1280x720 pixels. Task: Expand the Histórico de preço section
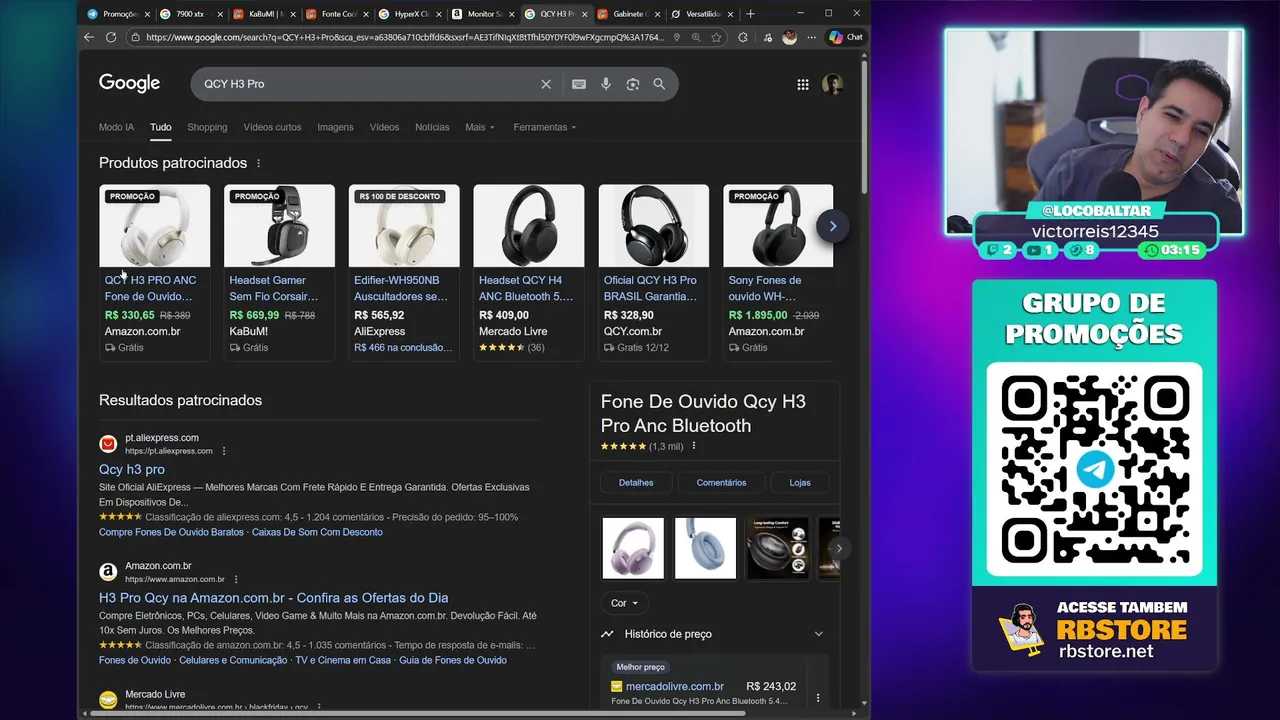point(712,634)
